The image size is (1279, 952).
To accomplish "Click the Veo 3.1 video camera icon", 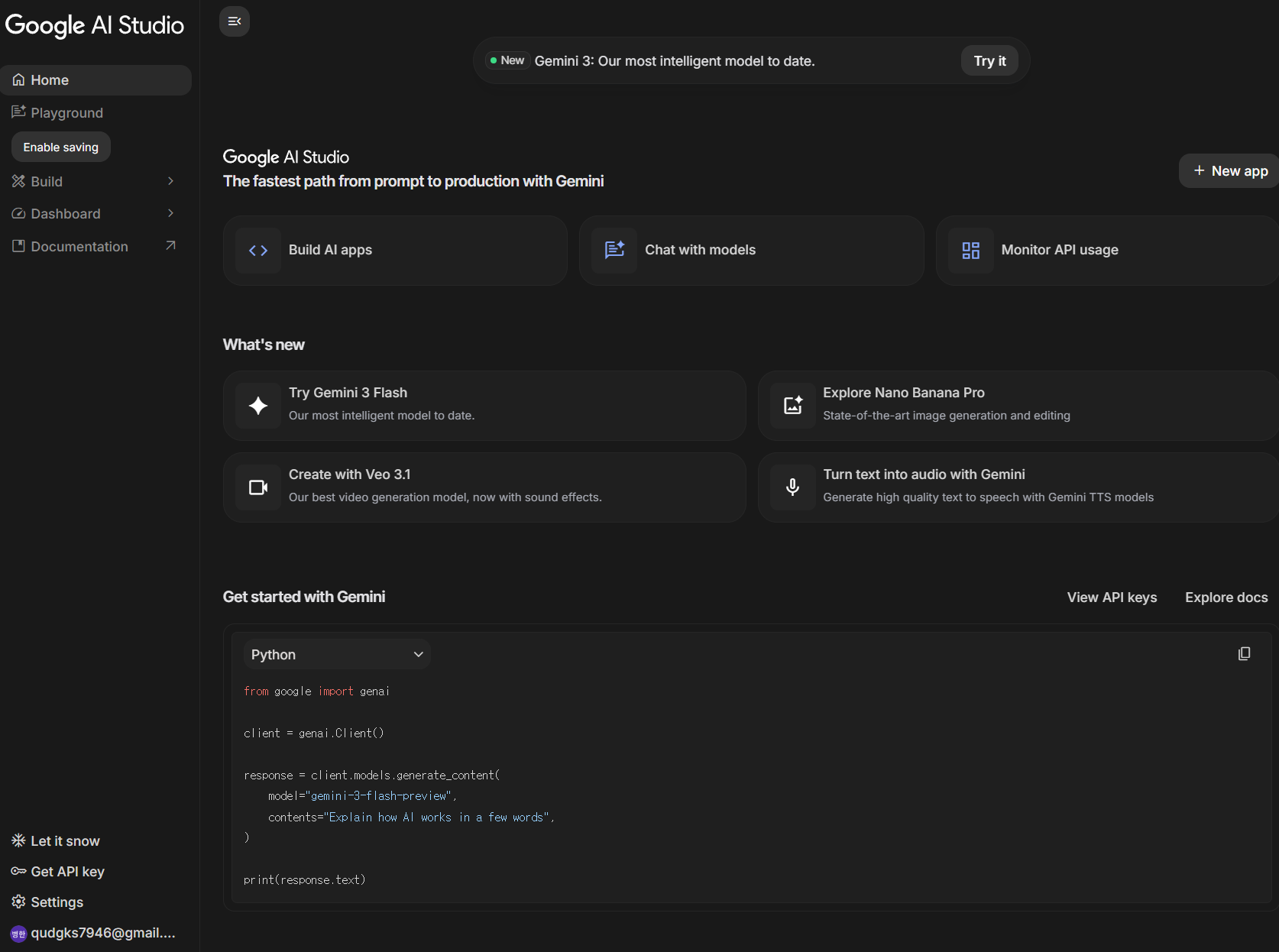I will click(x=258, y=487).
